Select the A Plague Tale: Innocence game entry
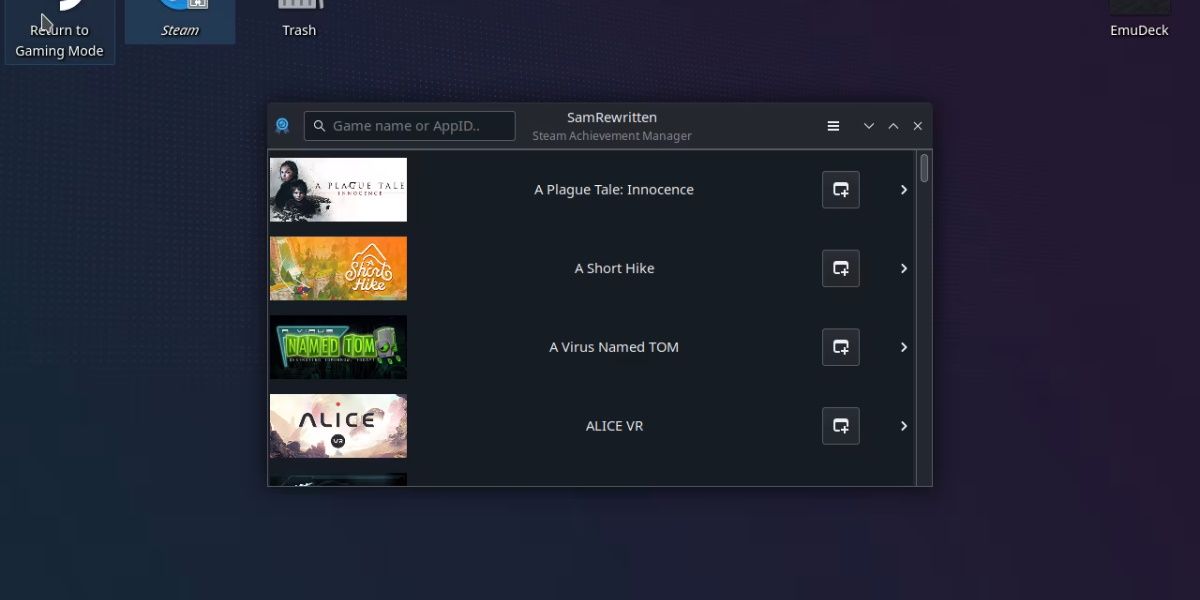The height and width of the screenshot is (600, 1200). 613,189
